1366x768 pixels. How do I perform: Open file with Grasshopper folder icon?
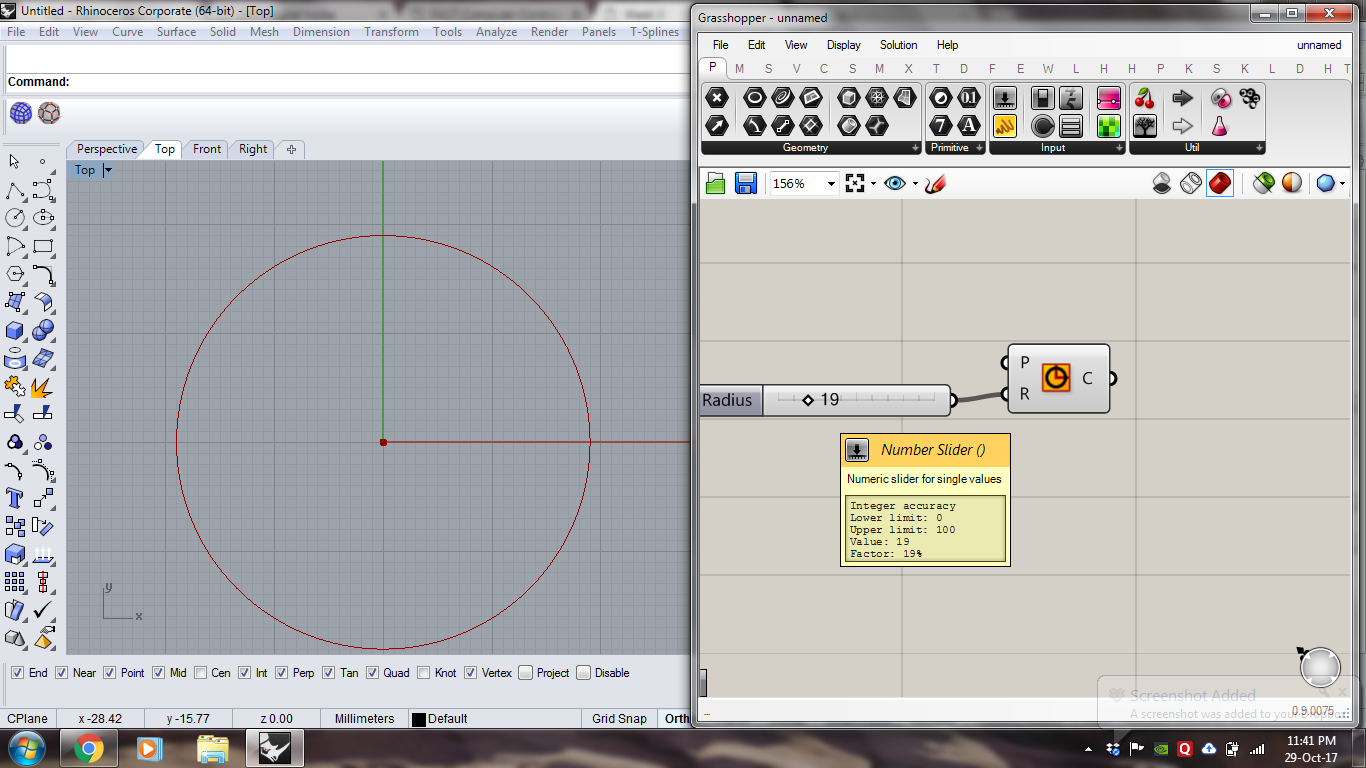click(716, 183)
